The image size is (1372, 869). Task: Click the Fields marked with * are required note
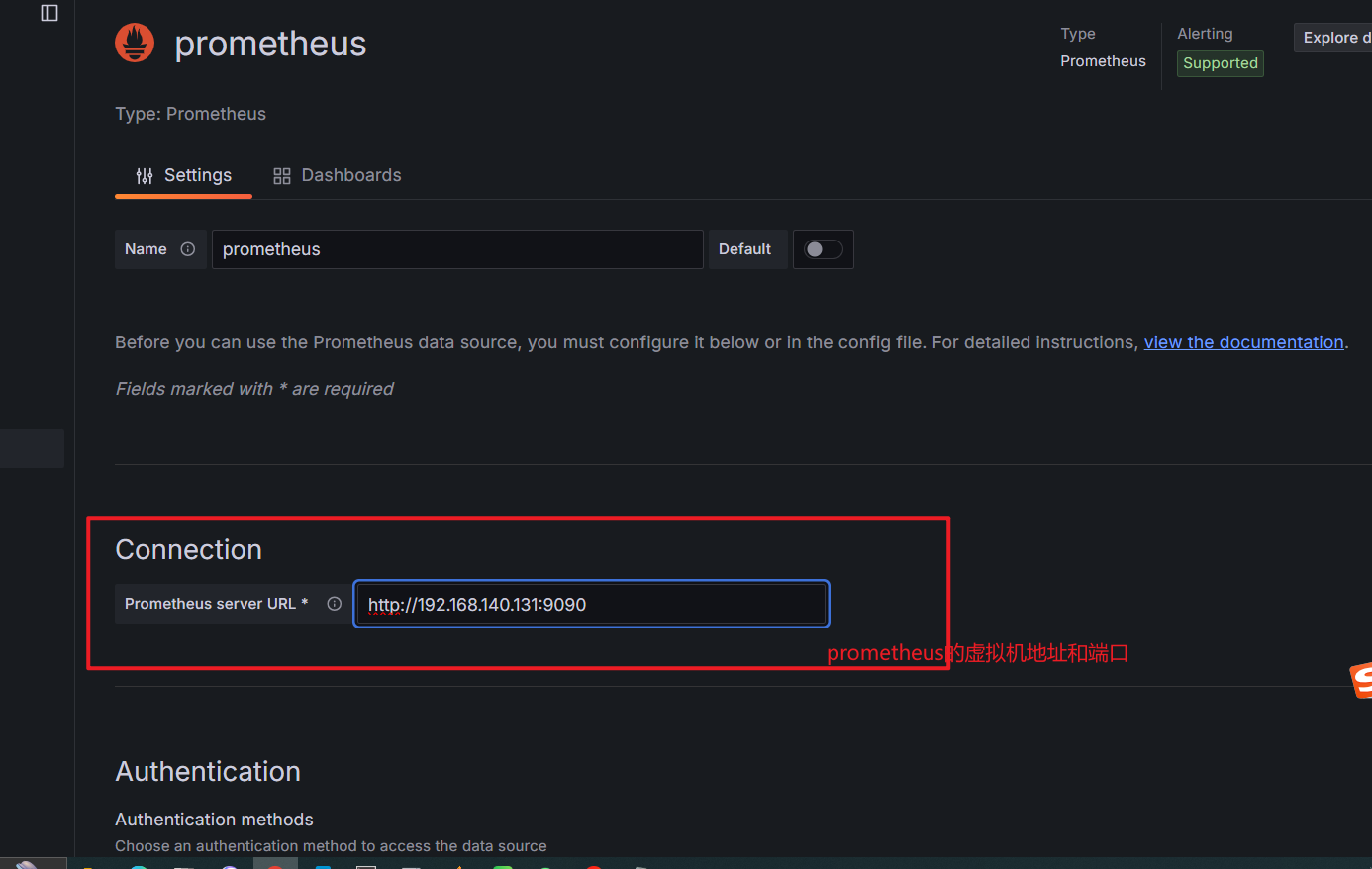click(x=254, y=389)
